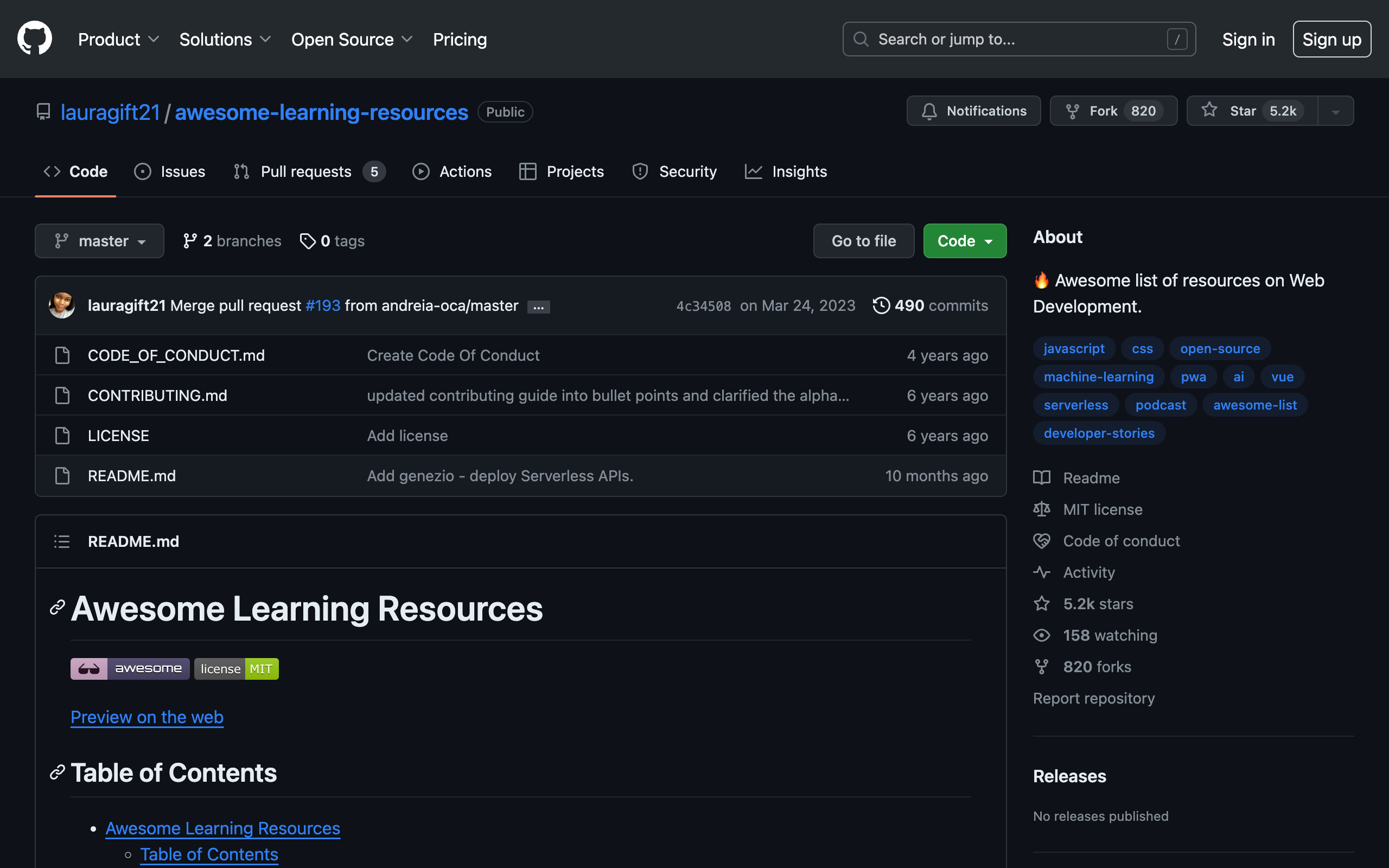Click anchor link icon beside Awesome Learning Resources heading
Screen dimensions: 1389x868
coord(57,608)
